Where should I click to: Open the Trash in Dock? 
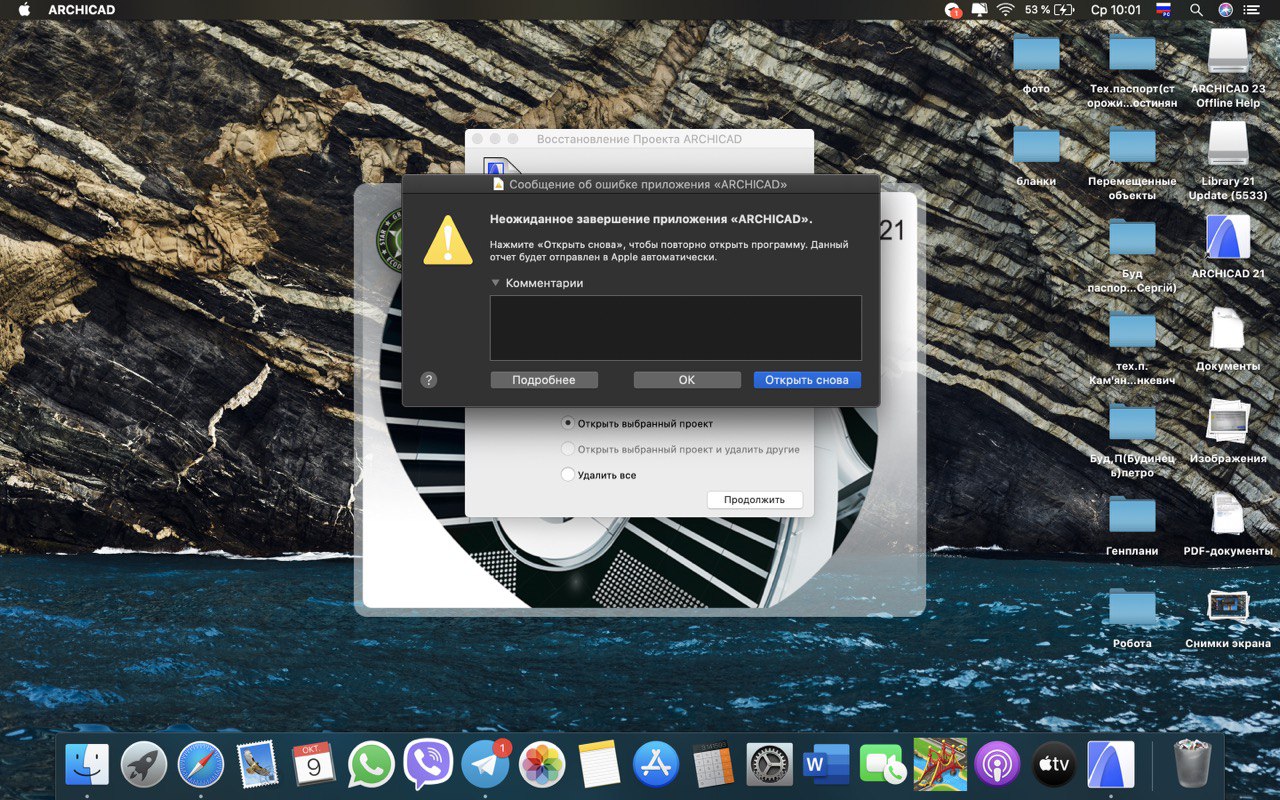(1191, 765)
